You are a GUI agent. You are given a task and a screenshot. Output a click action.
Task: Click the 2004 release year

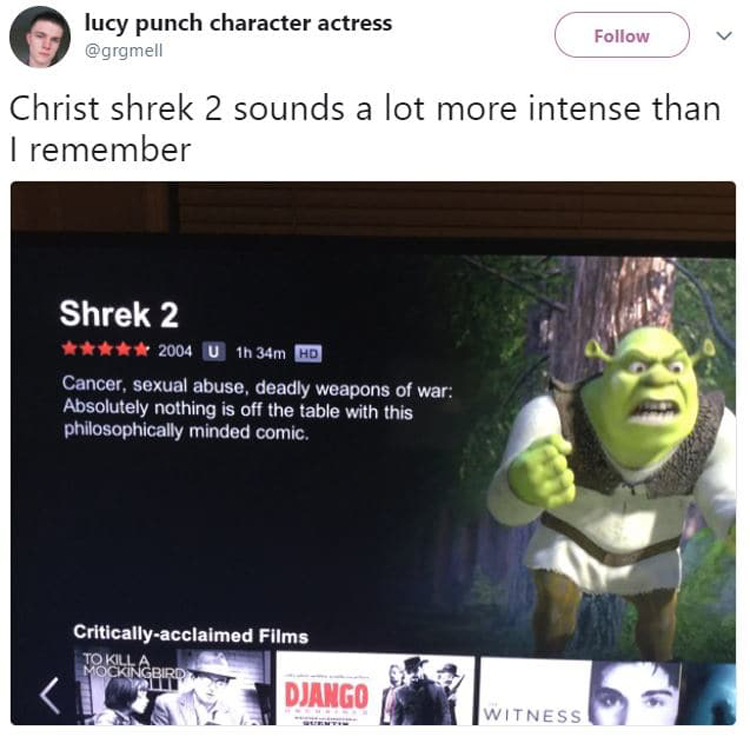175,351
